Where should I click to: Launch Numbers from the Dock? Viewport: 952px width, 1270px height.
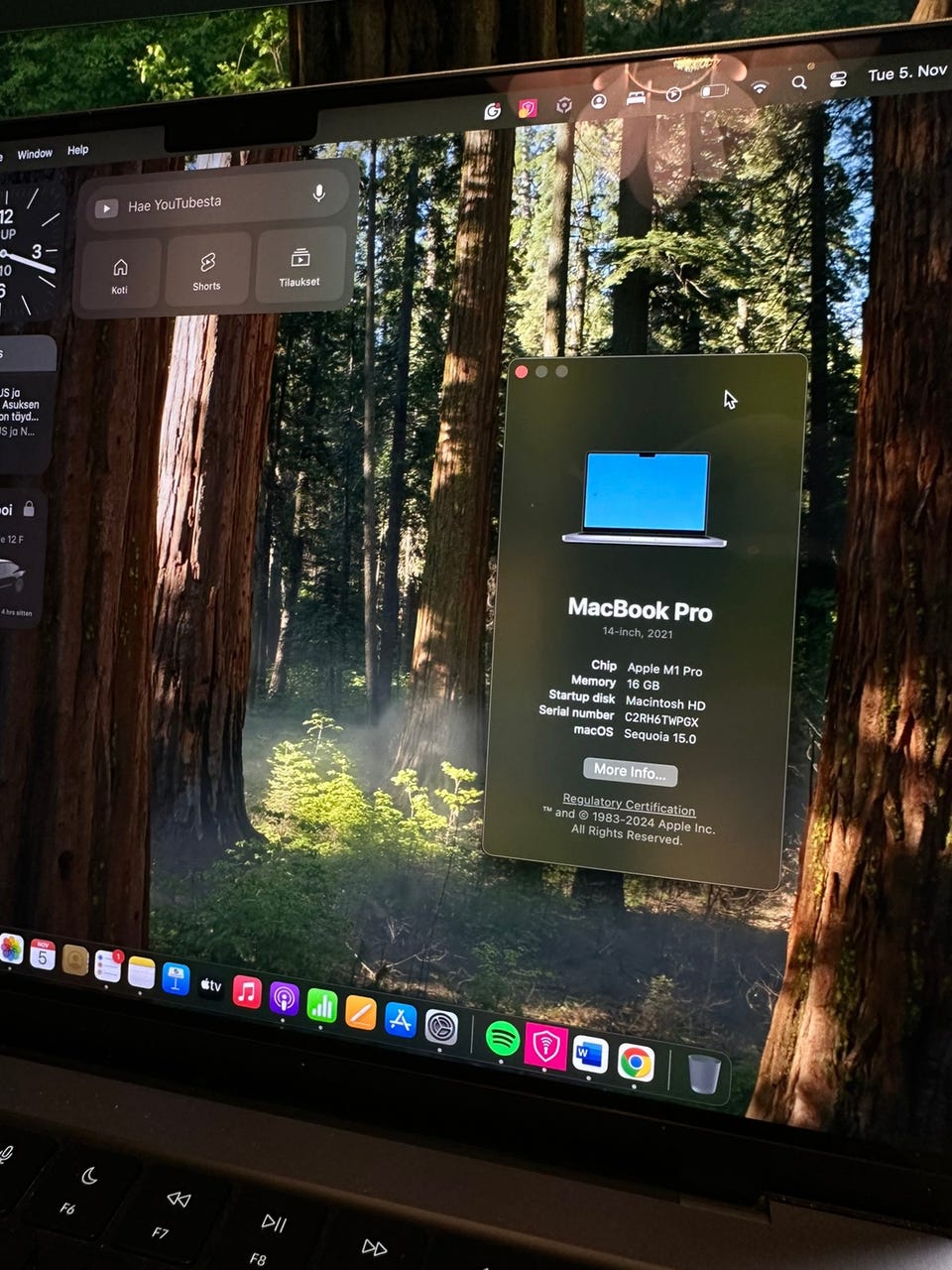tap(321, 1006)
